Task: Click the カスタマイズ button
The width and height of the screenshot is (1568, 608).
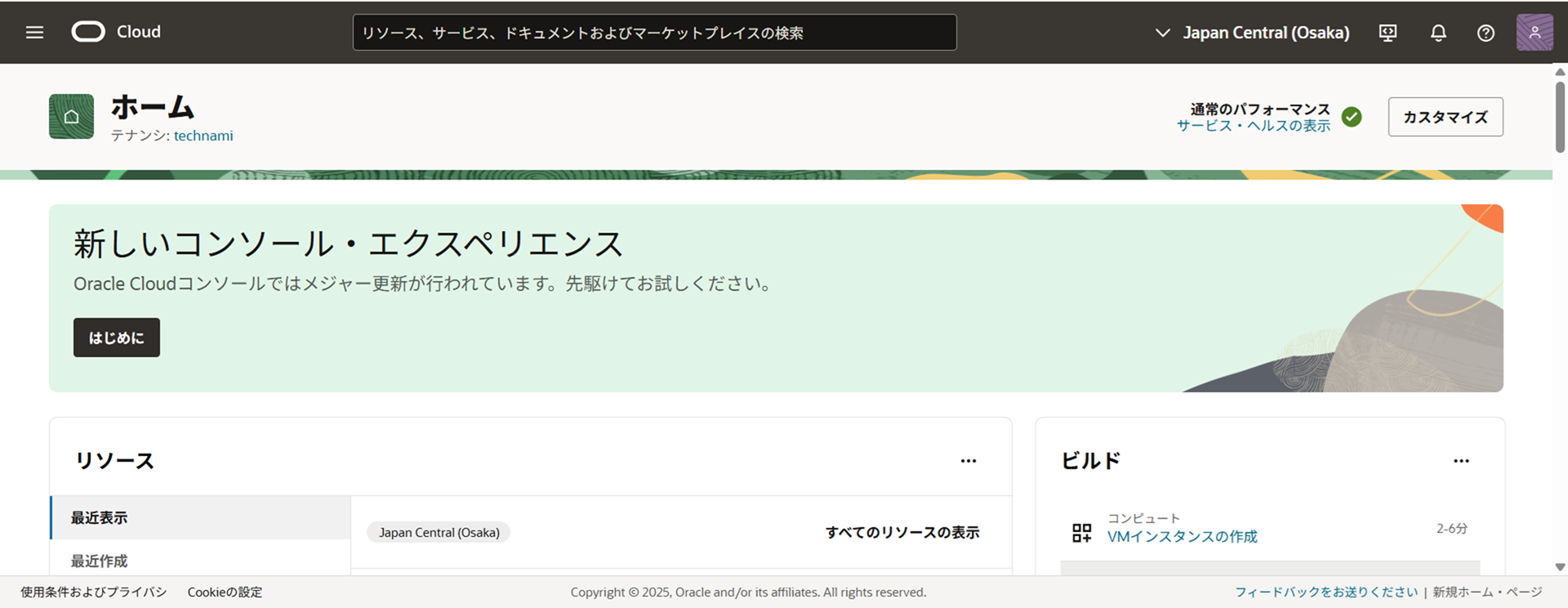Action: pyautogui.click(x=1445, y=117)
